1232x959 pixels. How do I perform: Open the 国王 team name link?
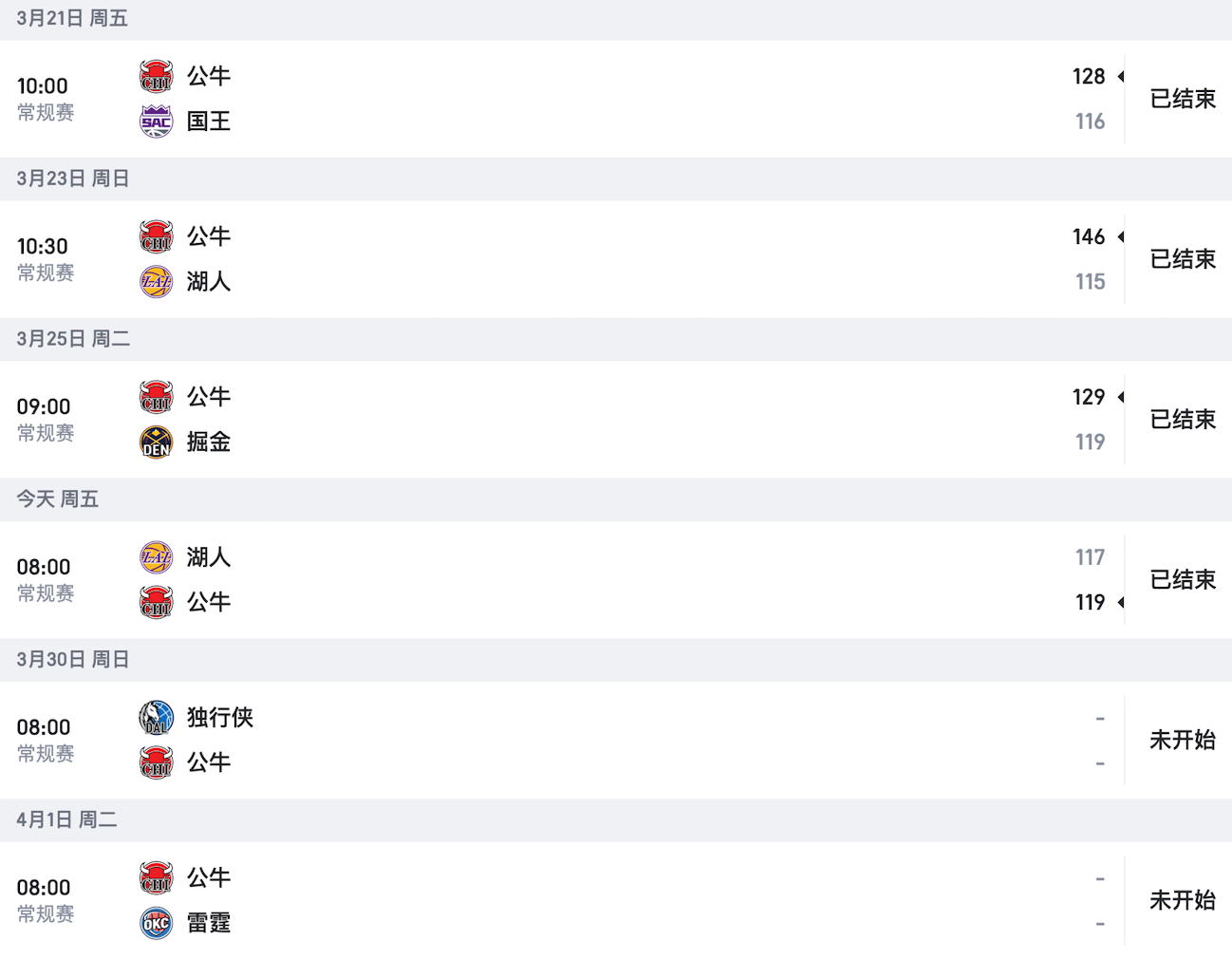pyautogui.click(x=209, y=122)
